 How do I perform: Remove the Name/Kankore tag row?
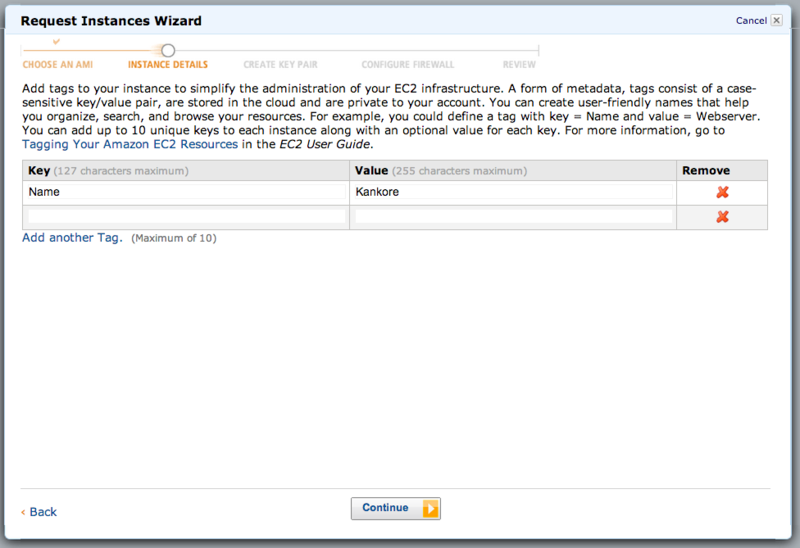(x=722, y=192)
